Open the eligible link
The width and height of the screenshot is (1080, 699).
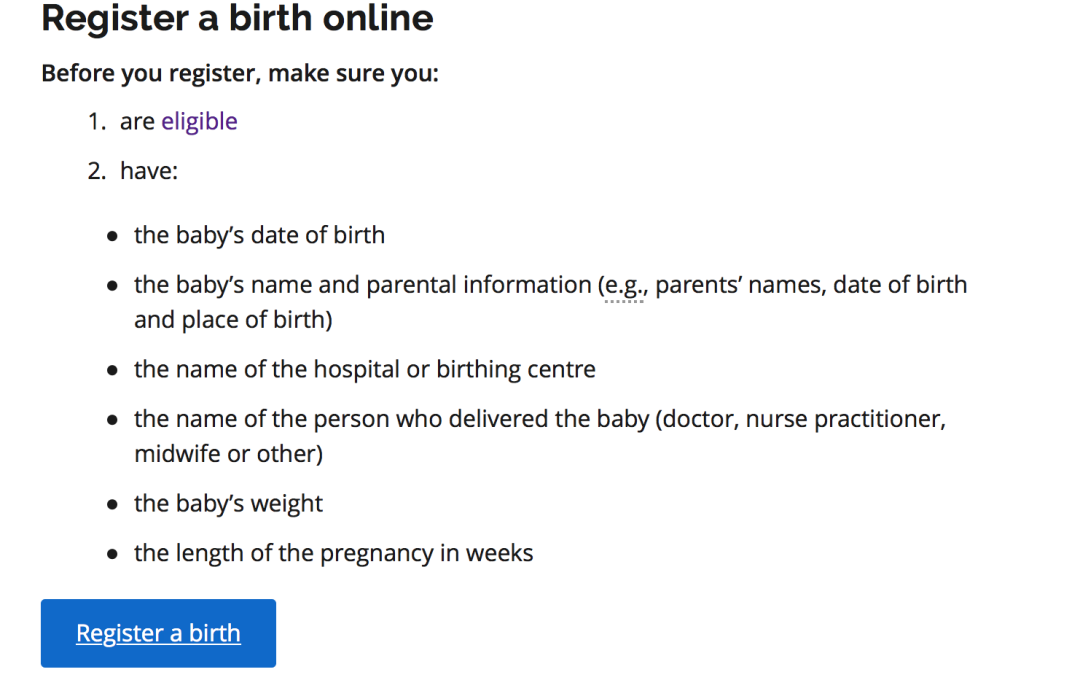tap(199, 122)
